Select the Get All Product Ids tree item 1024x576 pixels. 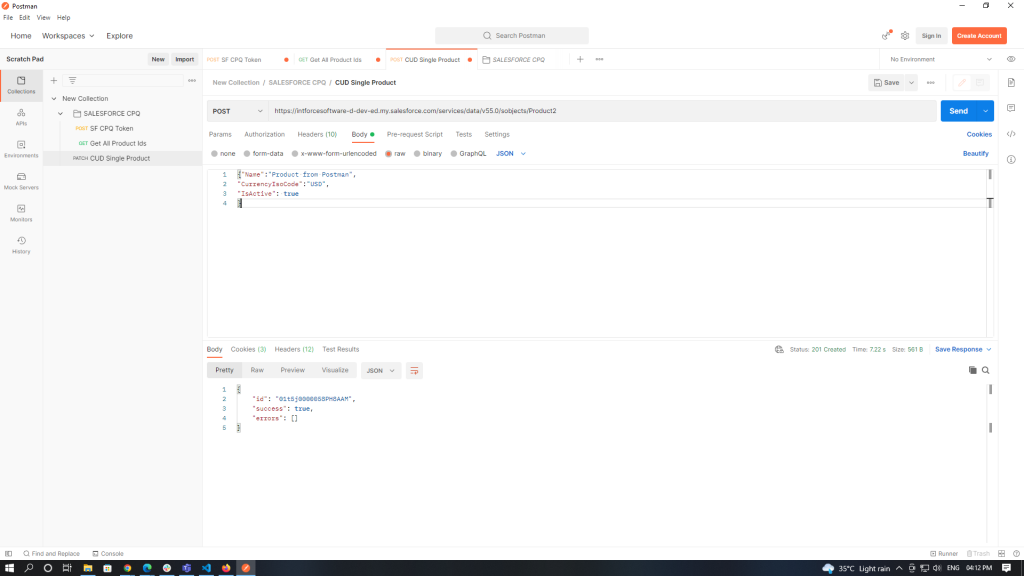coord(118,144)
